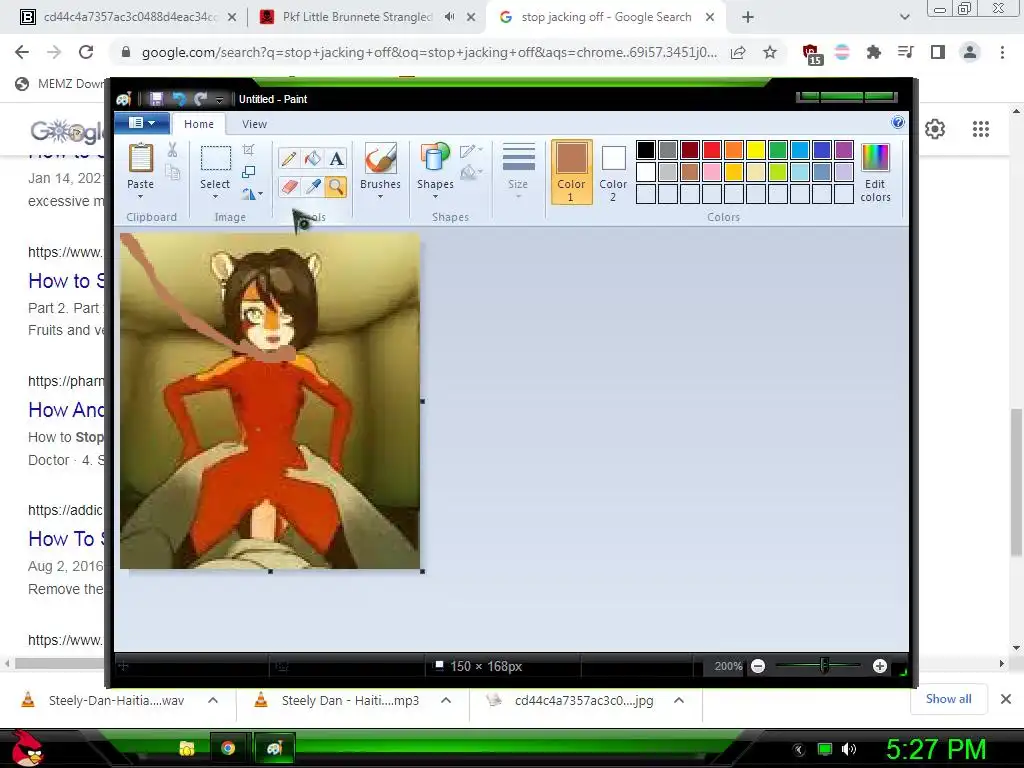Open the Size line thickness dropdown
The width and height of the screenshot is (1024, 768).
tap(519, 171)
